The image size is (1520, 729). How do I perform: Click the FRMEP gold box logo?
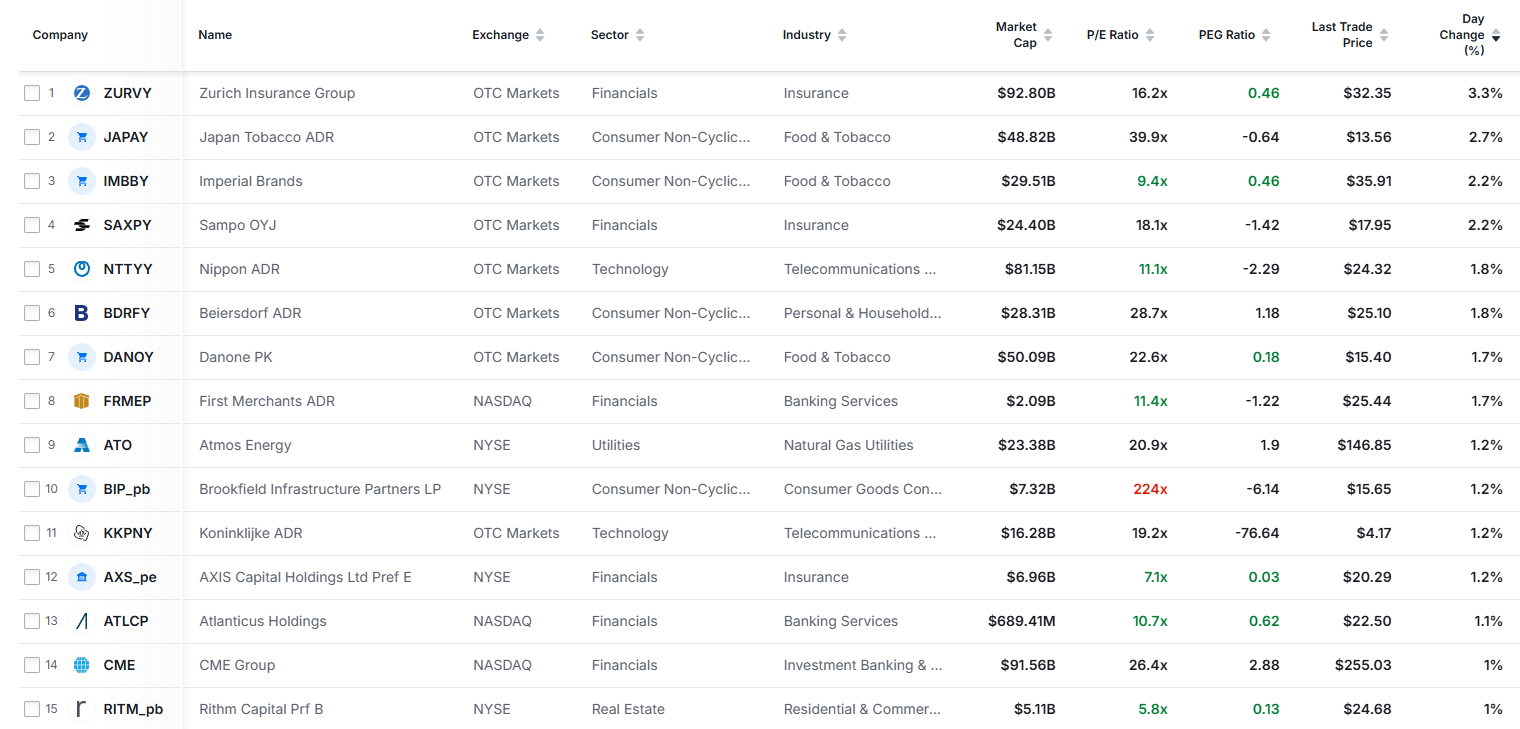pos(82,401)
